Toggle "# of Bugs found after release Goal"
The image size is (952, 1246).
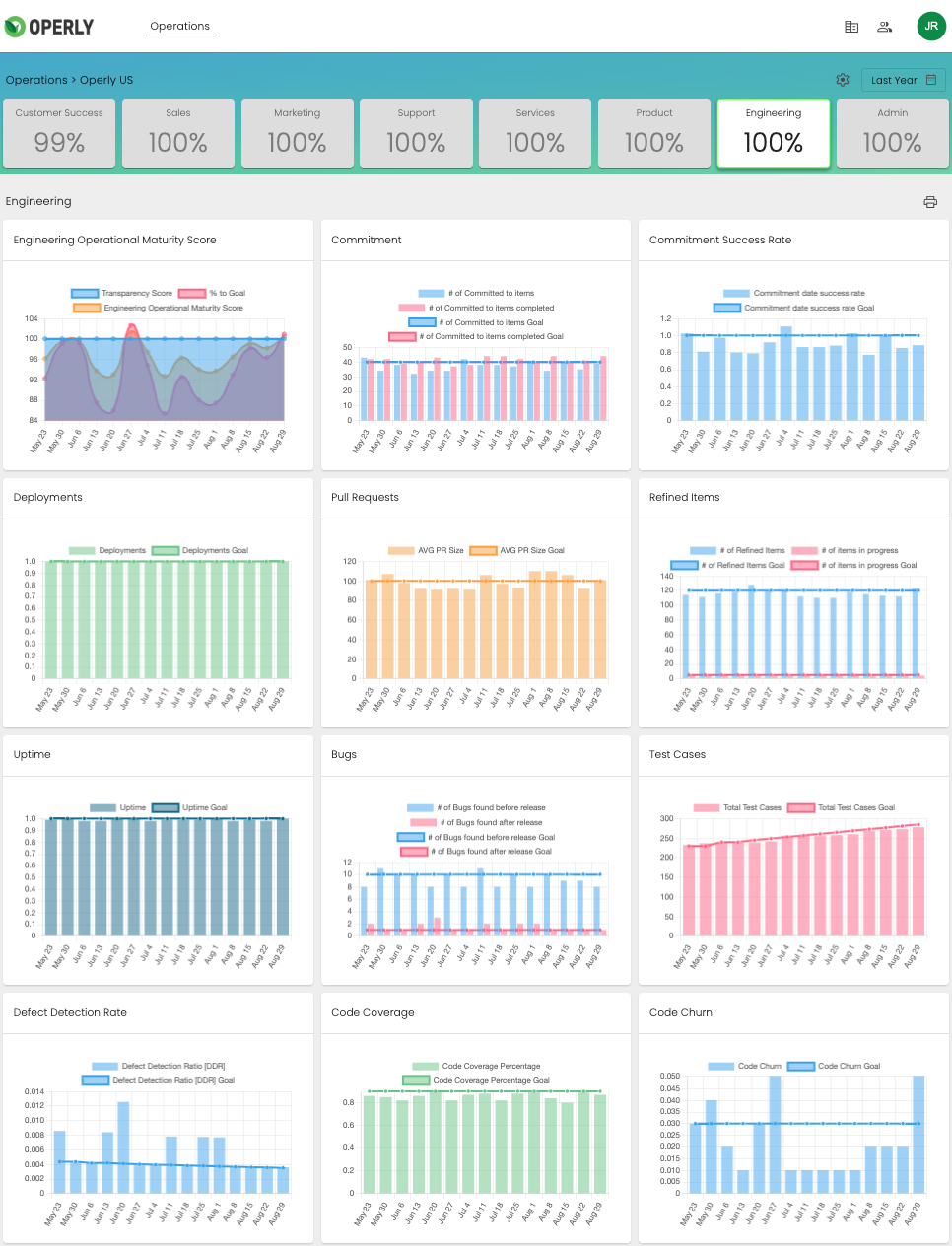[476, 851]
